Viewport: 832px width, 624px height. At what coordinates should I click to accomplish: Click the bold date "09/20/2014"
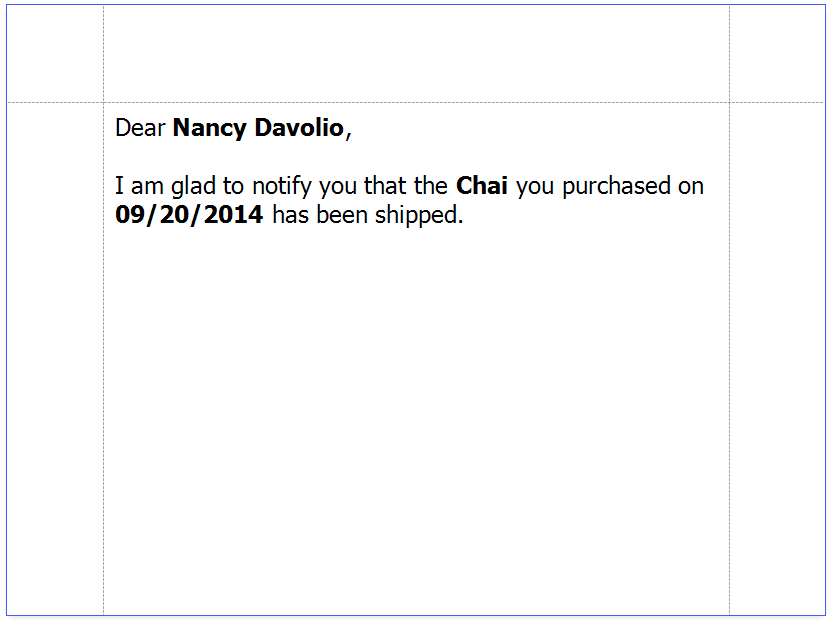tap(190, 215)
